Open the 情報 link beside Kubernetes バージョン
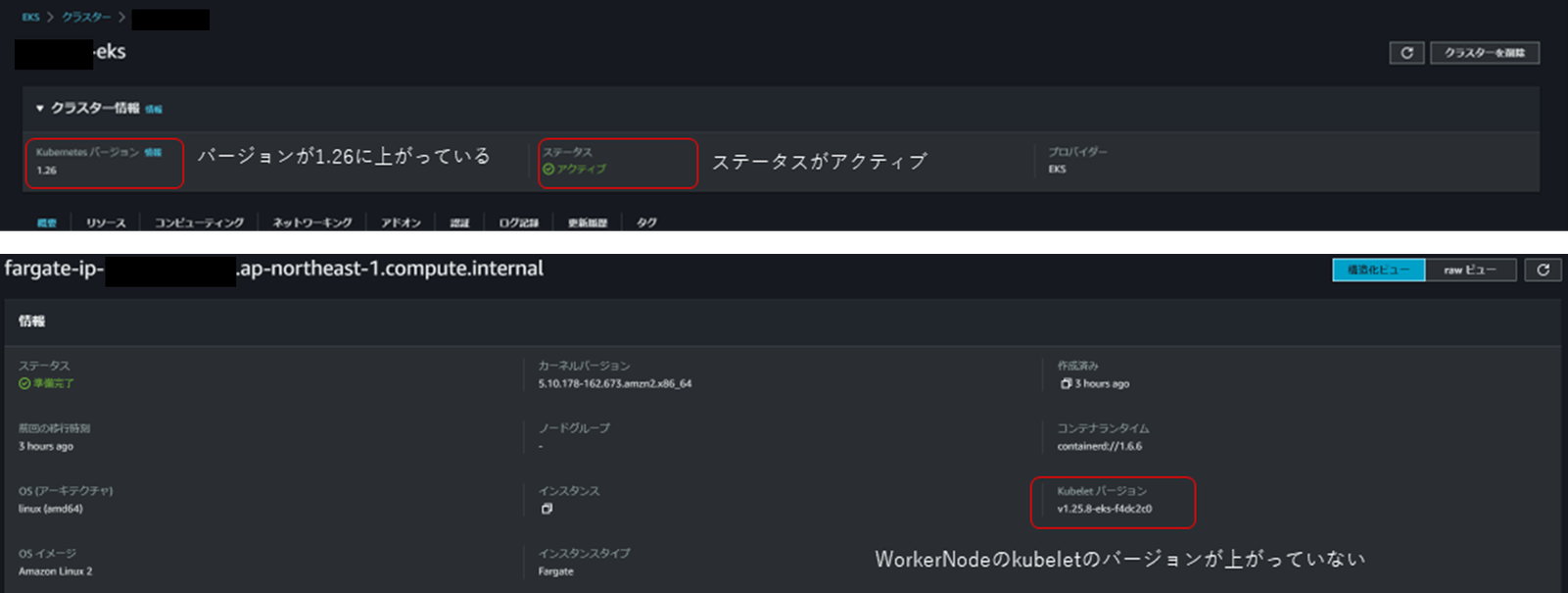The width and height of the screenshot is (1568, 593). pos(153,152)
